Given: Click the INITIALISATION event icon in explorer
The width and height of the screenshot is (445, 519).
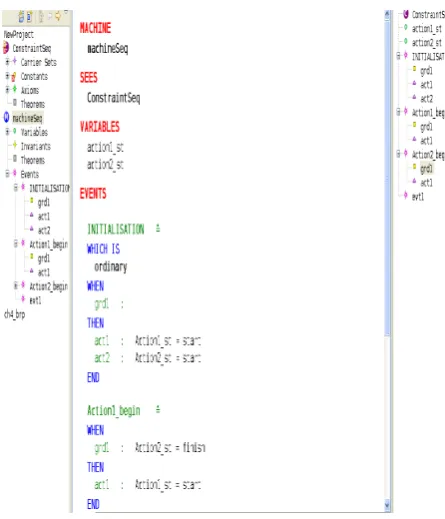Looking at the screenshot, I should [23, 187].
